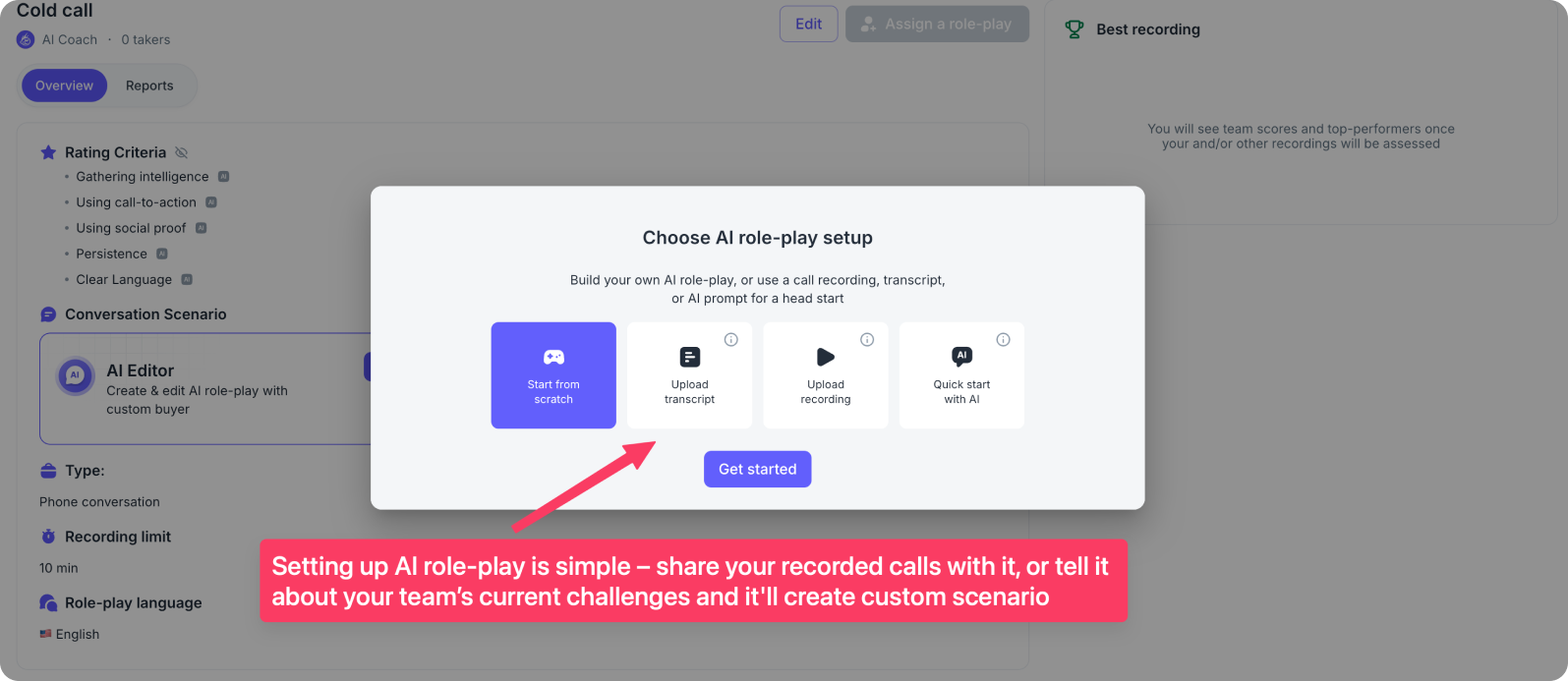Toggle Rating Criteria visibility eye icon
Viewport: 1568px width, 681px height.
181,152
